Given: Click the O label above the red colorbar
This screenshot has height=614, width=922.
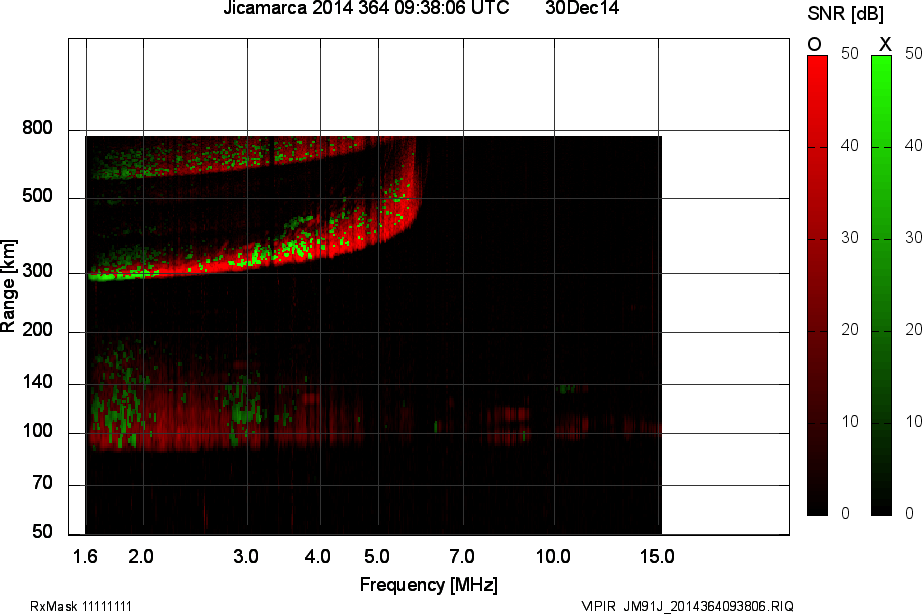Looking at the screenshot, I should point(813,44).
